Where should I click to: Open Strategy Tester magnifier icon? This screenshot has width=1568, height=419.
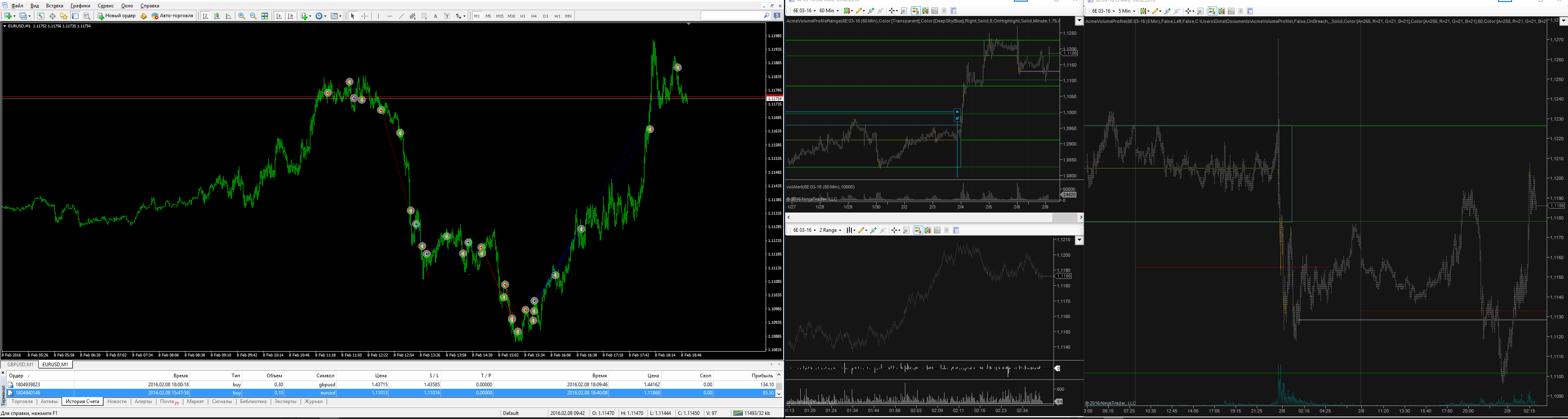point(87,16)
